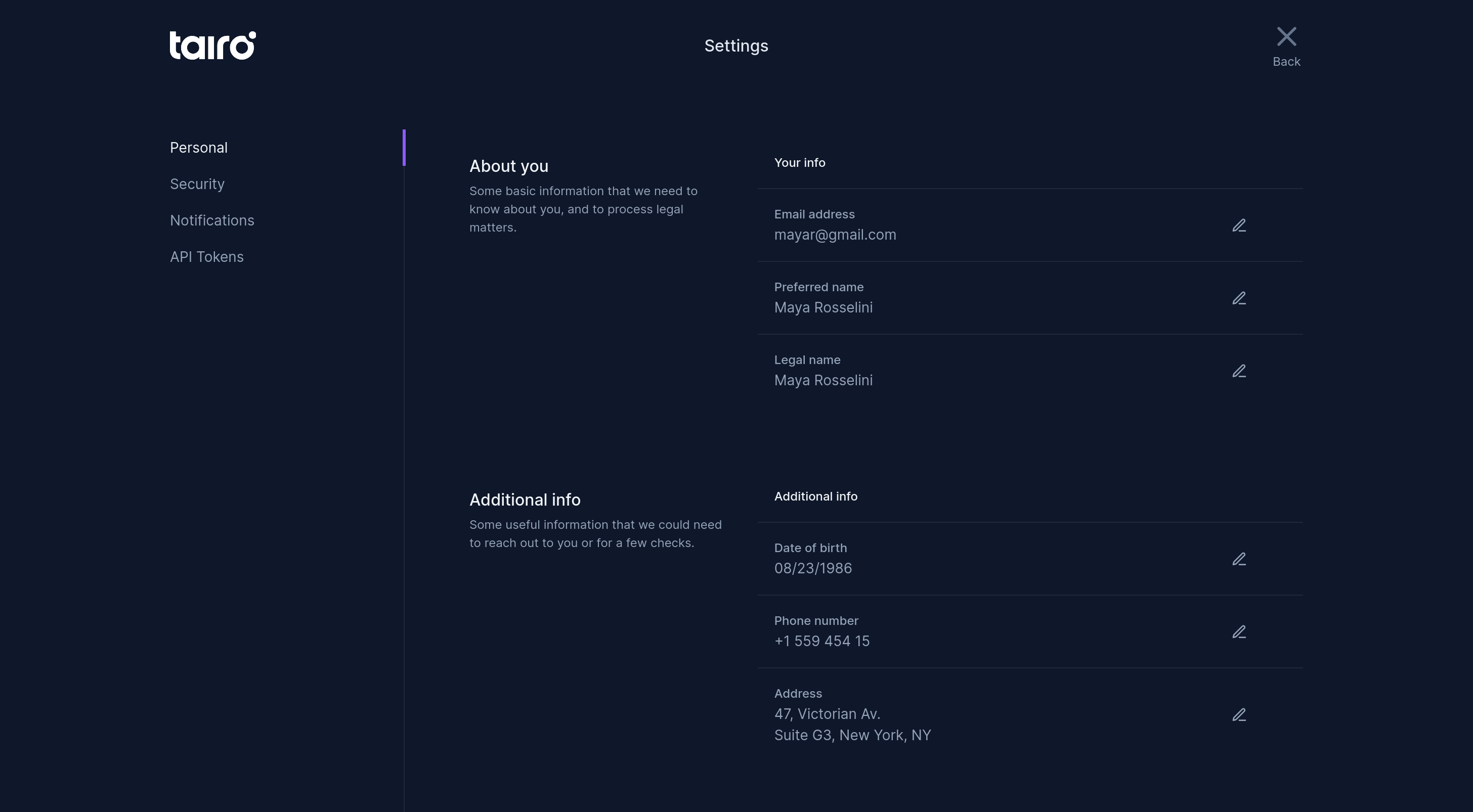Click the Phone number edit pencil
Viewport: 1473px width, 812px height.
(1239, 632)
